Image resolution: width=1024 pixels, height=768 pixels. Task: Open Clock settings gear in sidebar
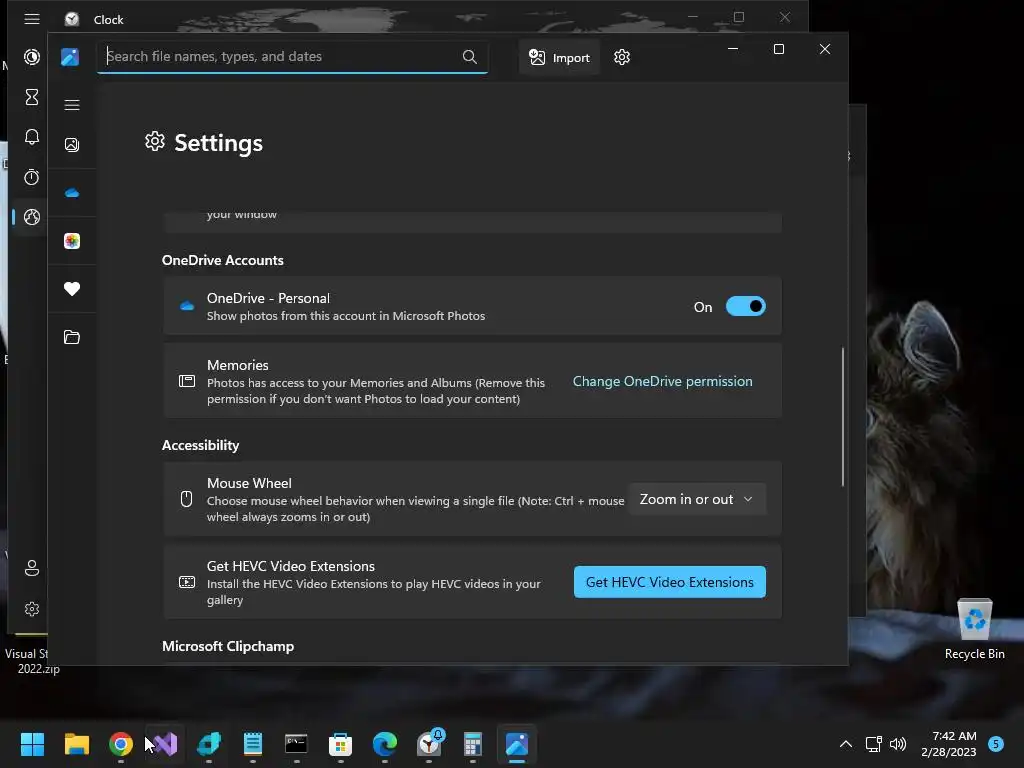tap(32, 609)
